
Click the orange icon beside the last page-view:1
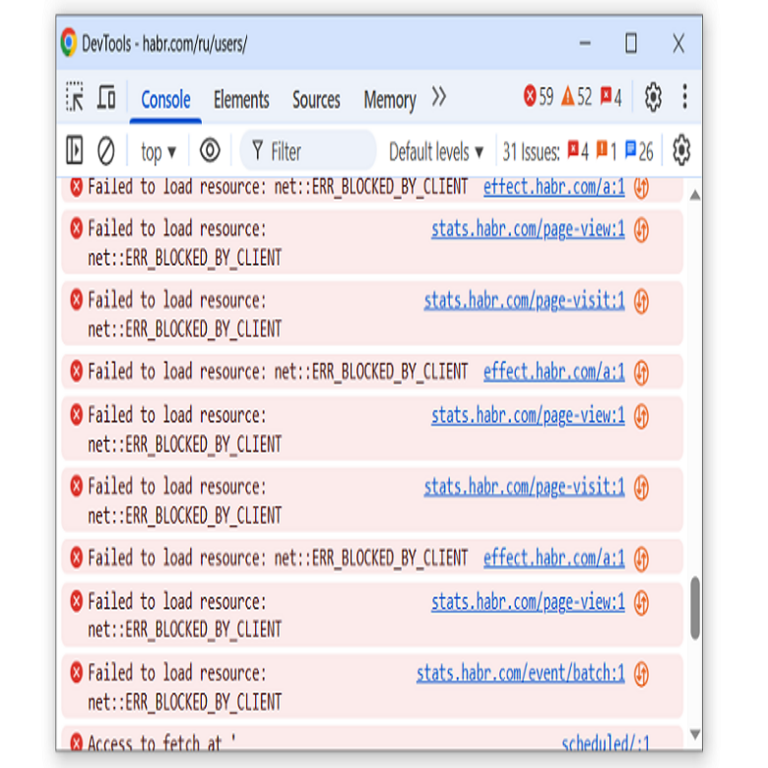[x=641, y=602]
